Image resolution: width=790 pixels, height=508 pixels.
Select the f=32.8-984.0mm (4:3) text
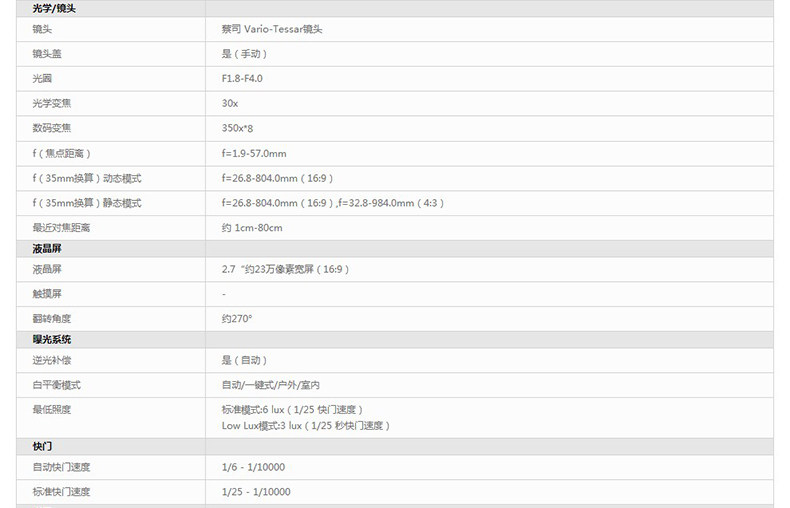[x=391, y=203]
